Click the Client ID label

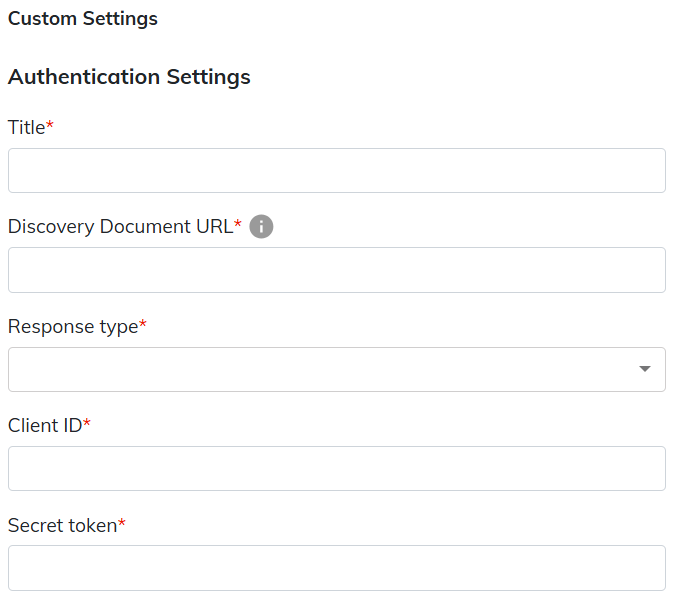coord(44,425)
